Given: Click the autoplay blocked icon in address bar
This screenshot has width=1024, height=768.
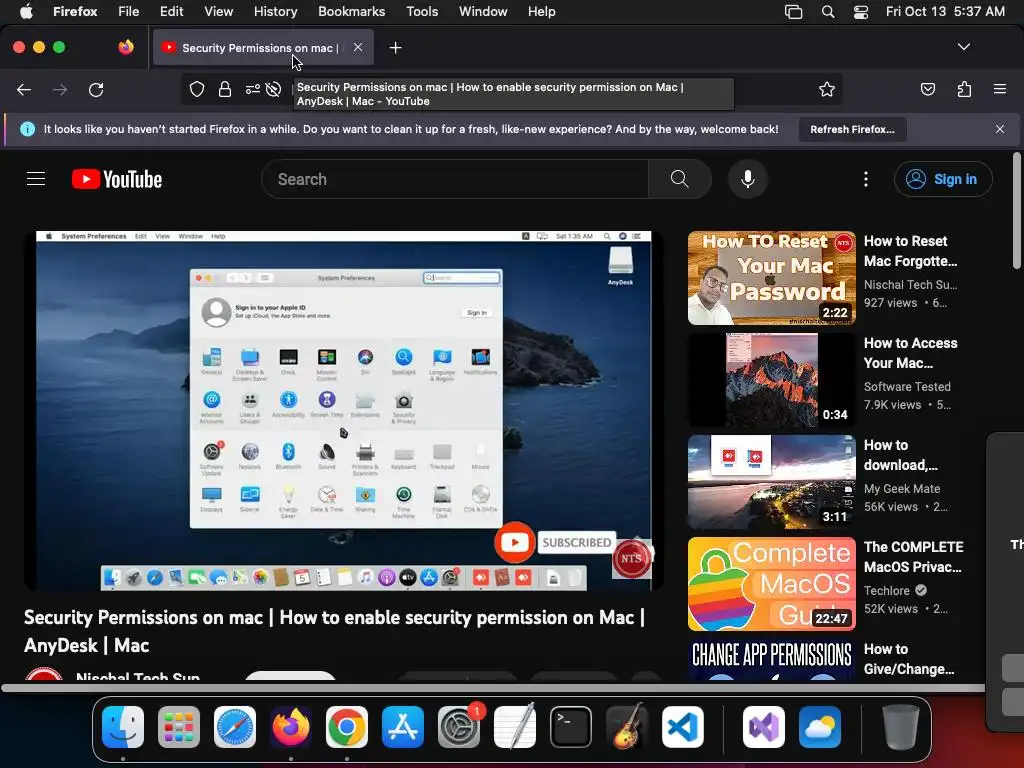Looking at the screenshot, I should click(274, 89).
